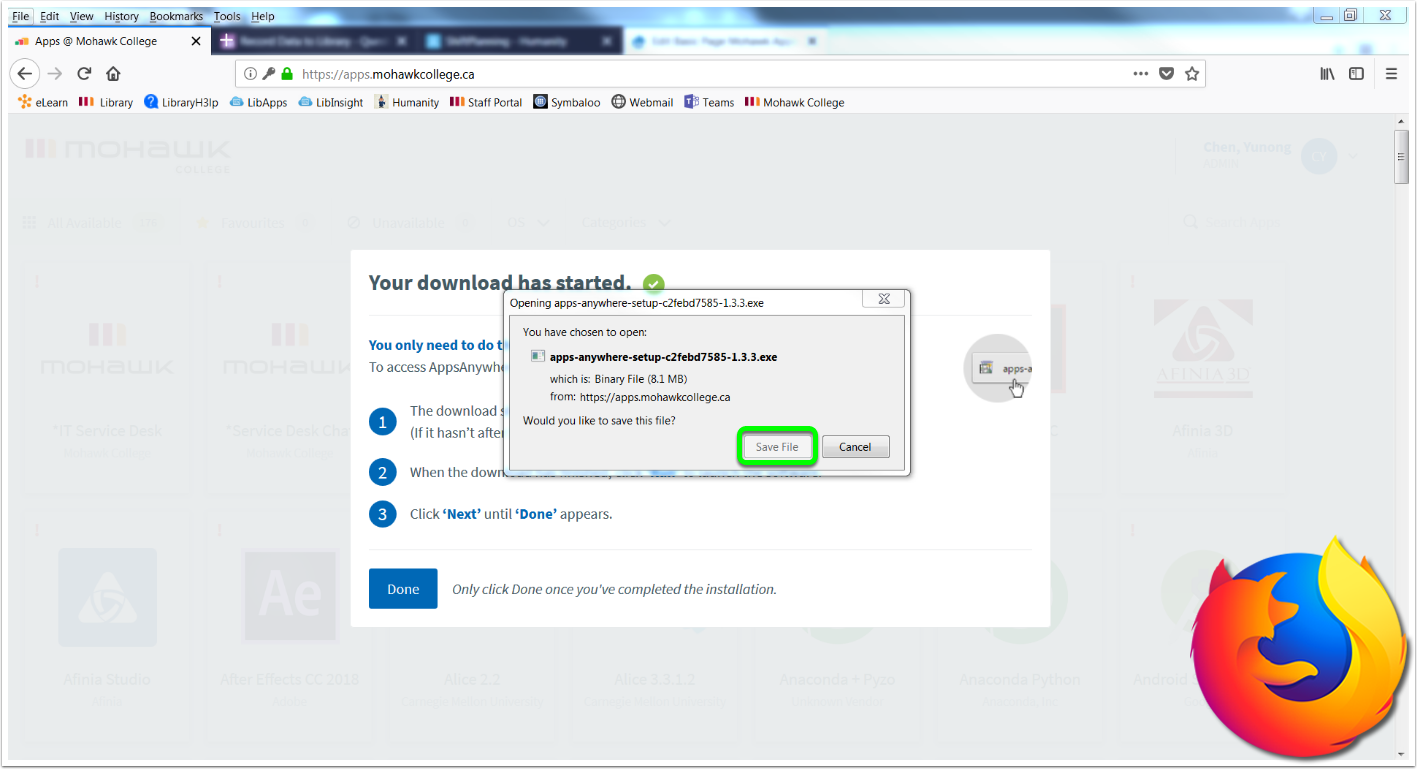Viewport: 1417px width, 769px height.
Task: Click the URL address bar
Action: [700, 73]
